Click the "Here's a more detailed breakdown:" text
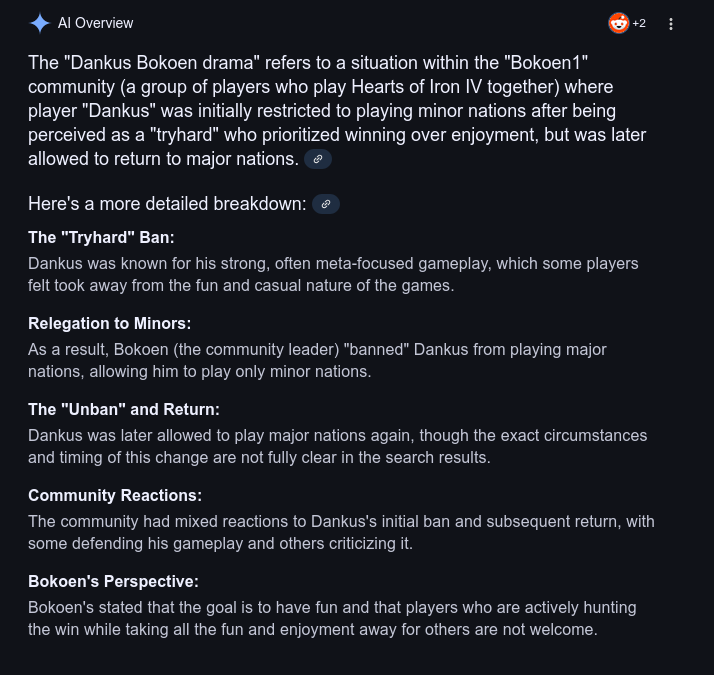 [167, 204]
